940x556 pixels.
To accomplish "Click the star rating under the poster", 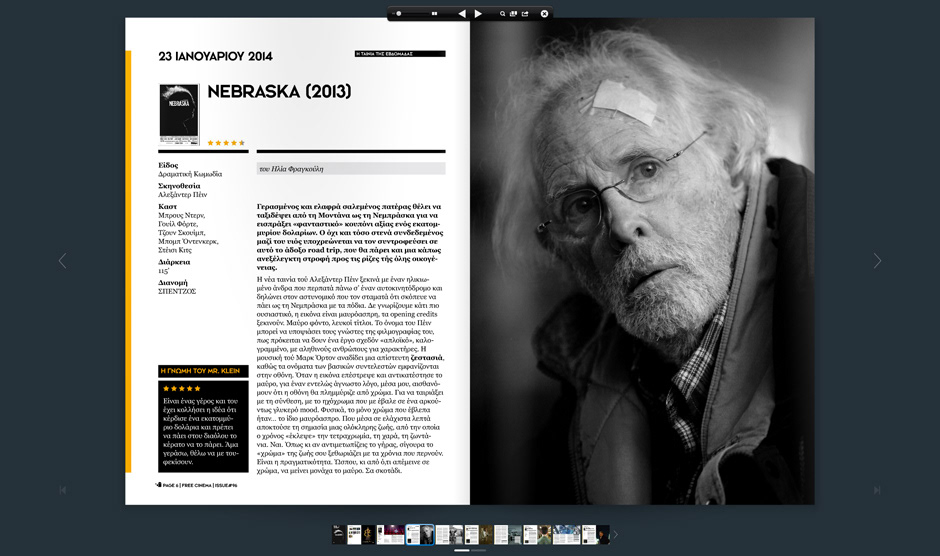I will pyautogui.click(x=226, y=143).
